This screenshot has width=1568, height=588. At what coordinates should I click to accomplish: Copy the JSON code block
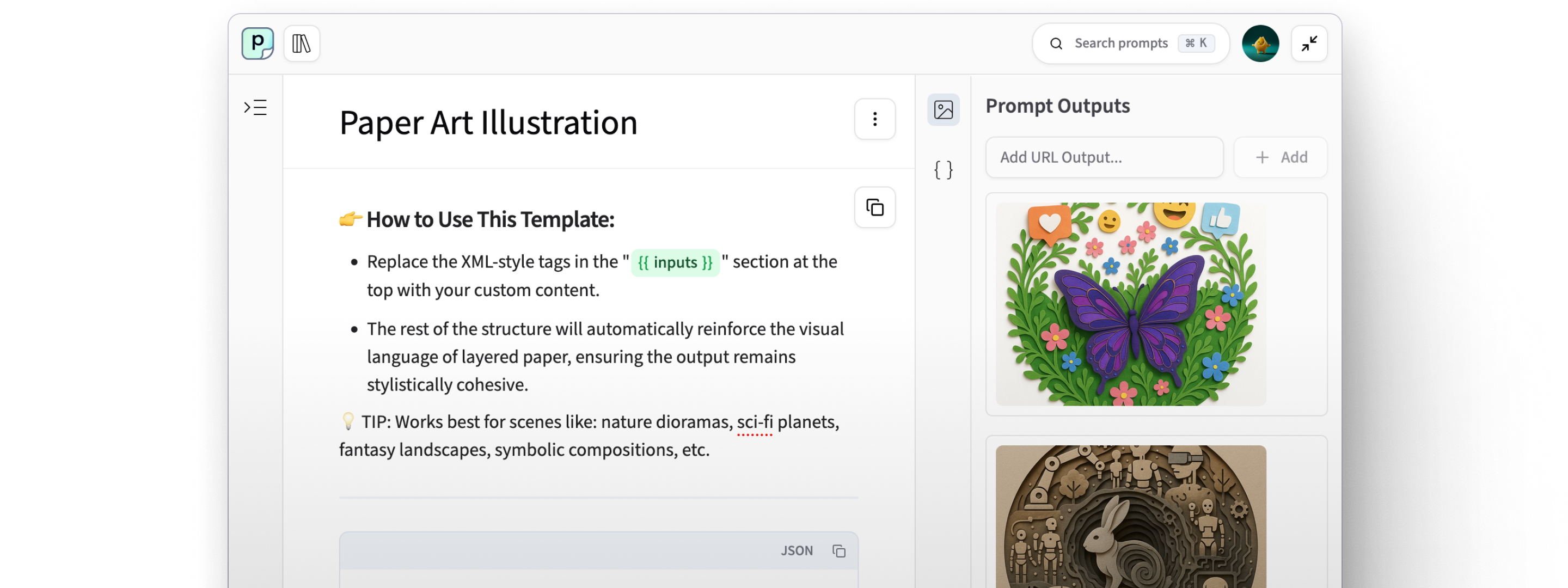(839, 551)
